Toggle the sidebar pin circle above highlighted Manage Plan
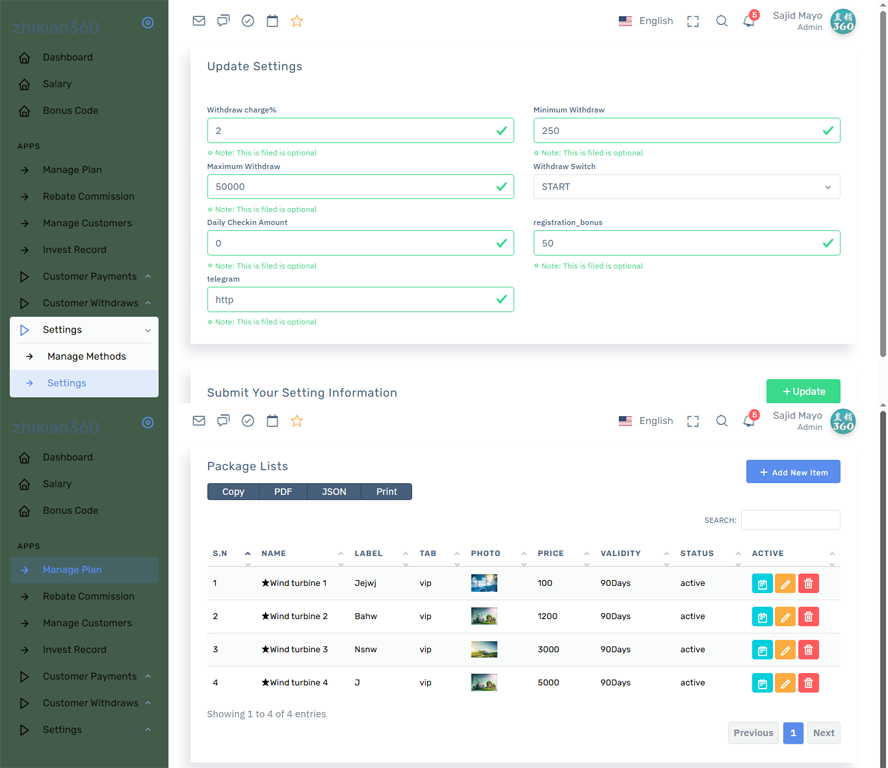 (x=148, y=422)
